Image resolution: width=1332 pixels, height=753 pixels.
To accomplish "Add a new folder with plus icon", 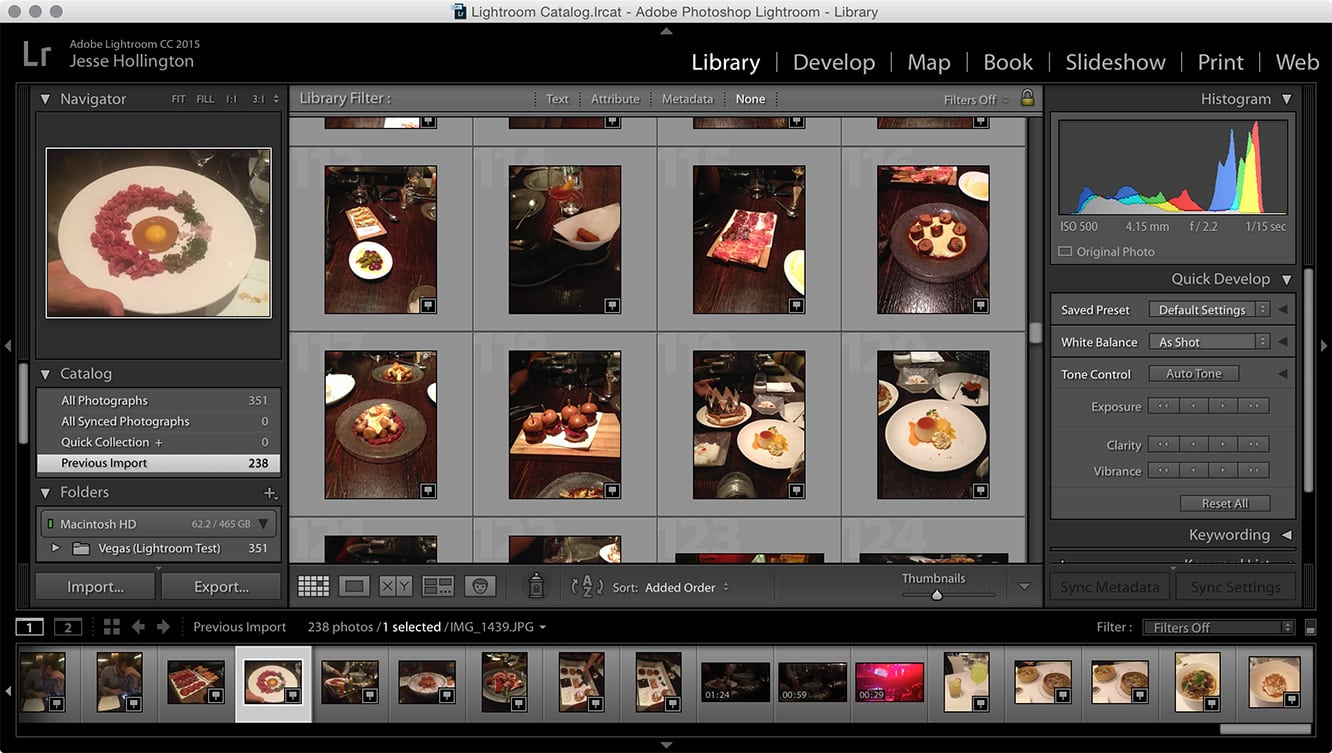I will 268,493.
